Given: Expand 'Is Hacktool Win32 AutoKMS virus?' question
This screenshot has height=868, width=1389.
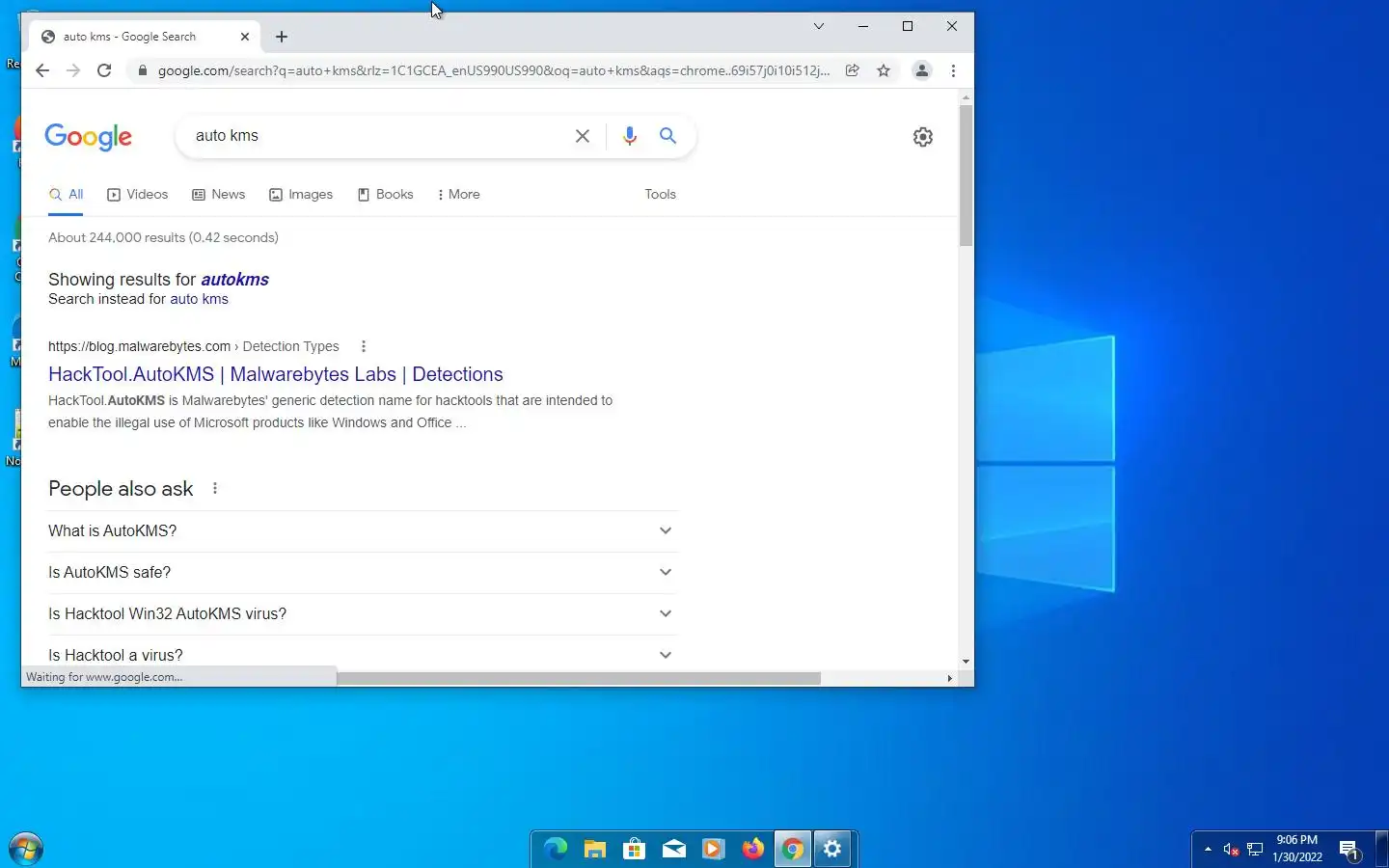Looking at the screenshot, I should pos(363,613).
